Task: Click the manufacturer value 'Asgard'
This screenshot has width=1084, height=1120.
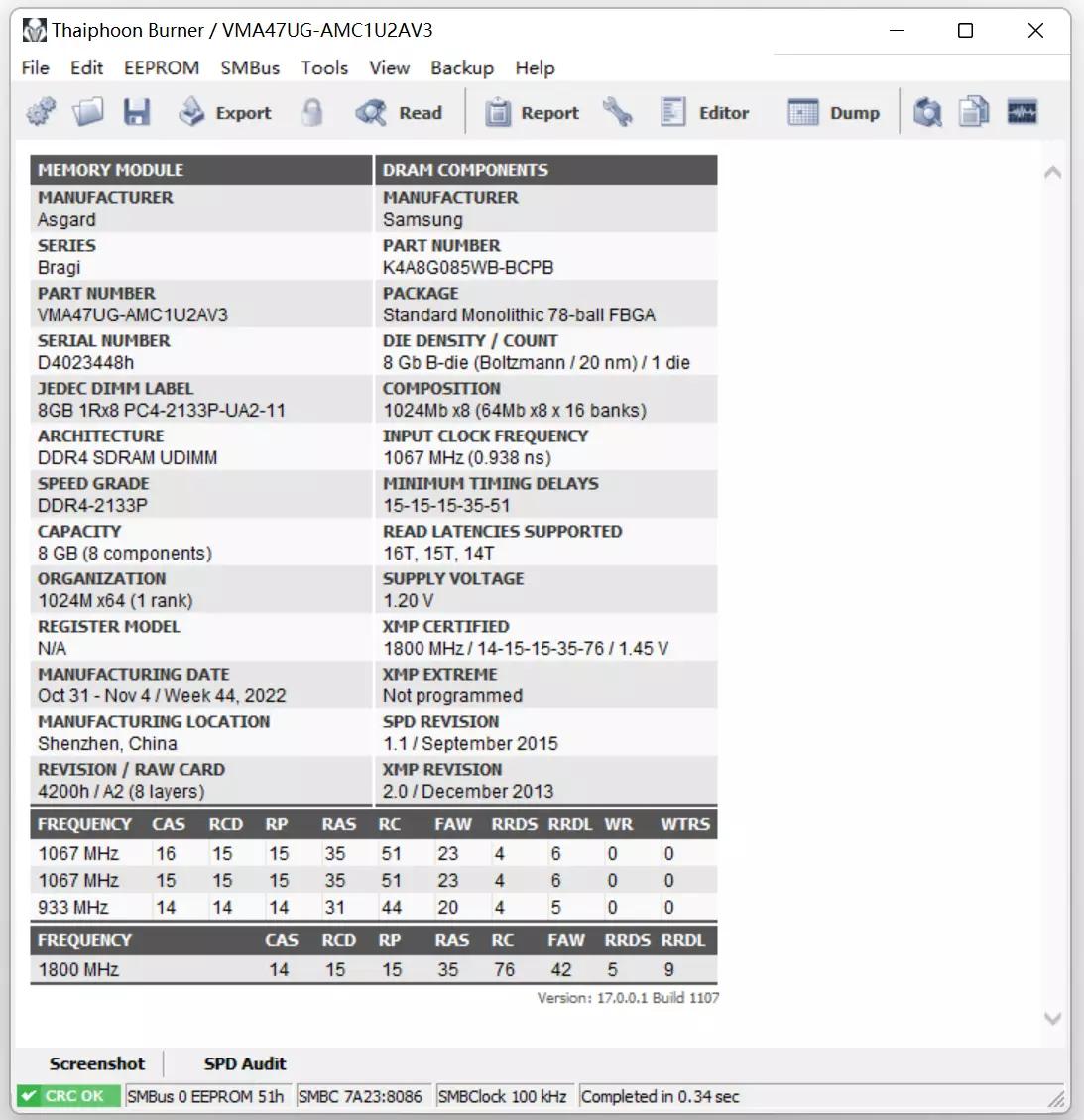Action: [x=66, y=220]
